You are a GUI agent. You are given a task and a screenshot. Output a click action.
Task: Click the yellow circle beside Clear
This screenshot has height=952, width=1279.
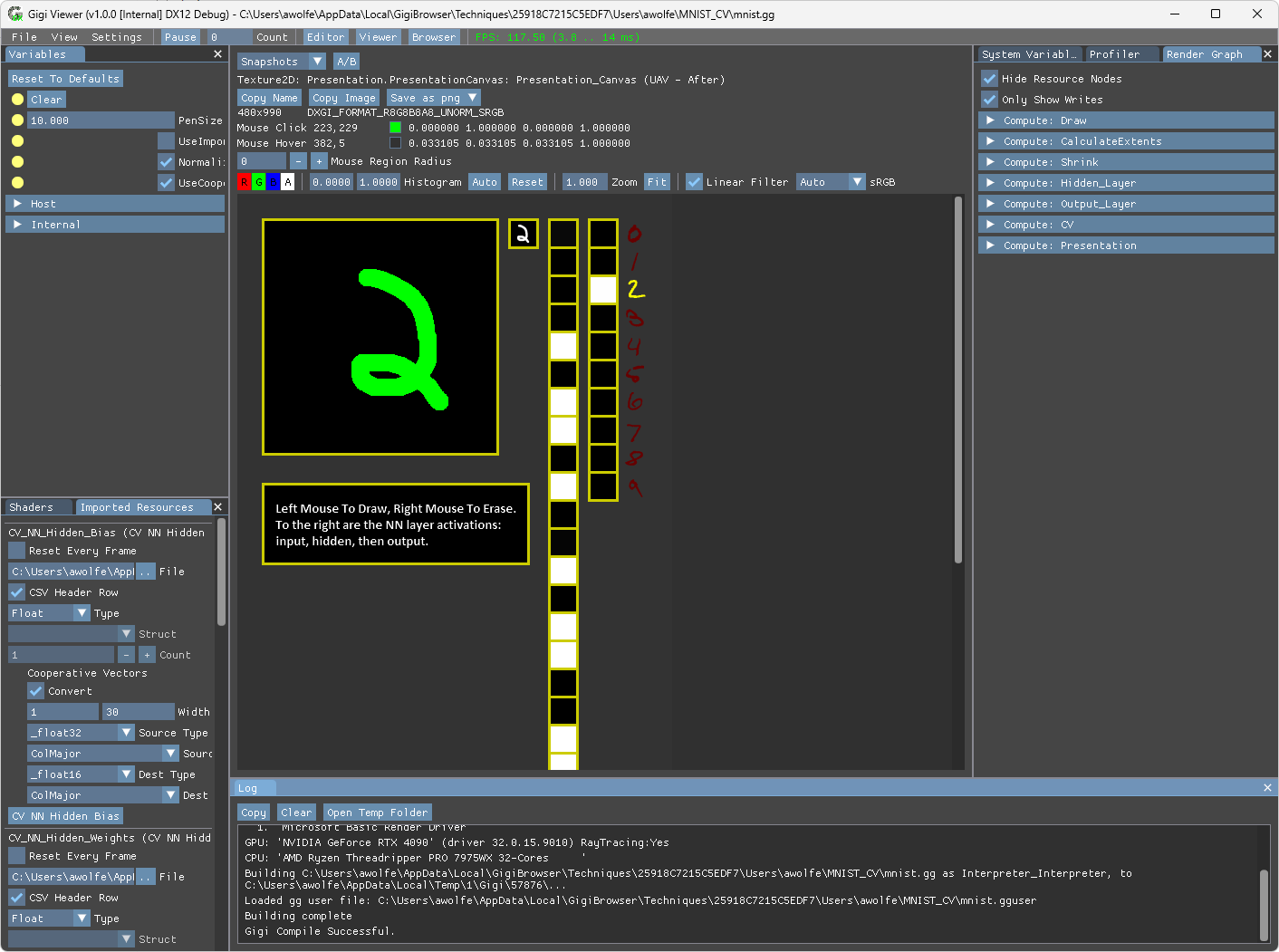click(17, 100)
